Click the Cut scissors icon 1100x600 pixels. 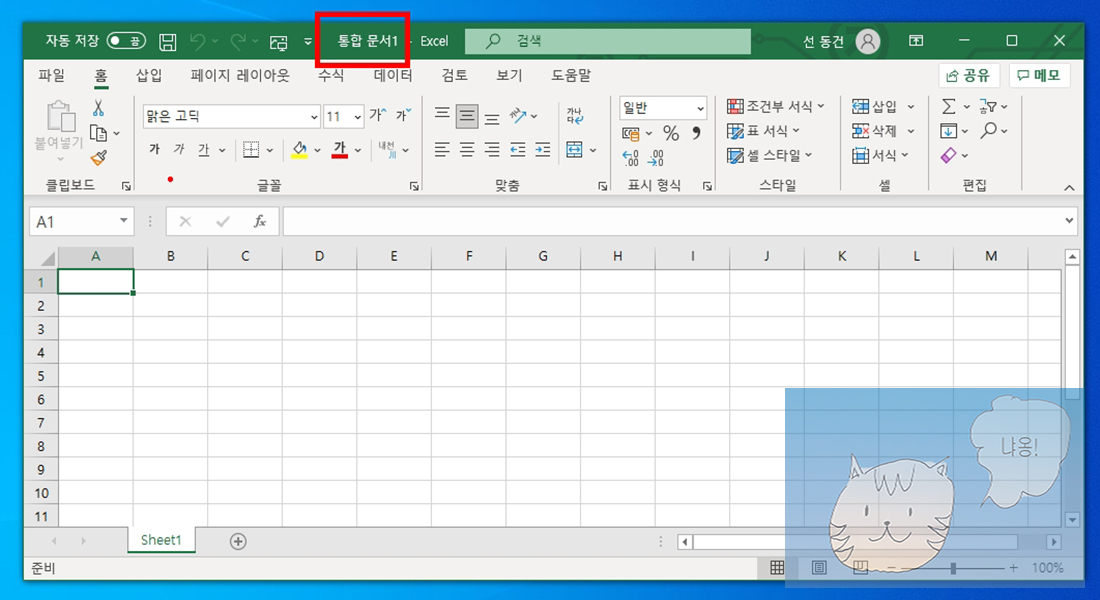(x=98, y=108)
